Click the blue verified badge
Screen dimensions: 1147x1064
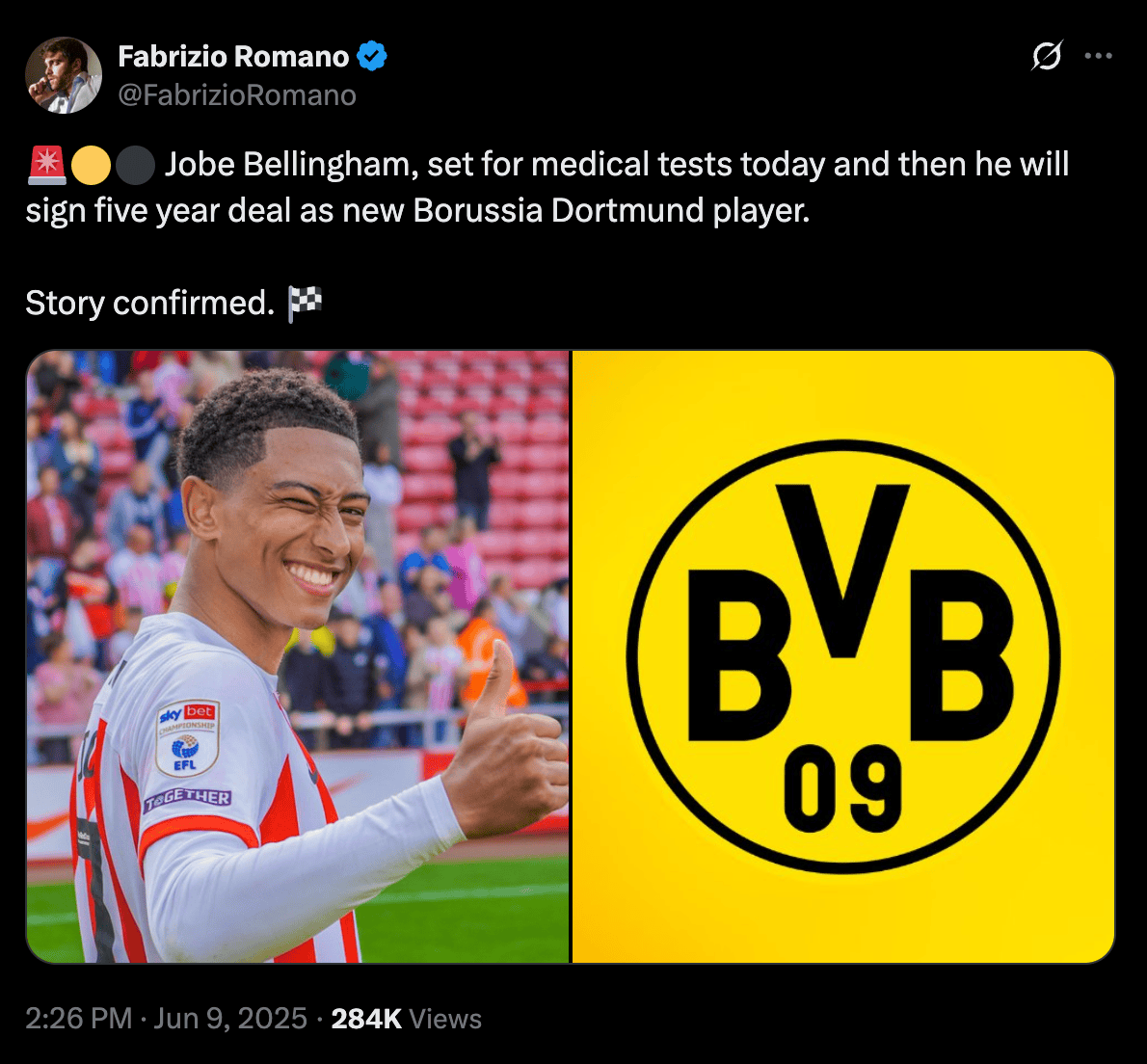[x=372, y=56]
